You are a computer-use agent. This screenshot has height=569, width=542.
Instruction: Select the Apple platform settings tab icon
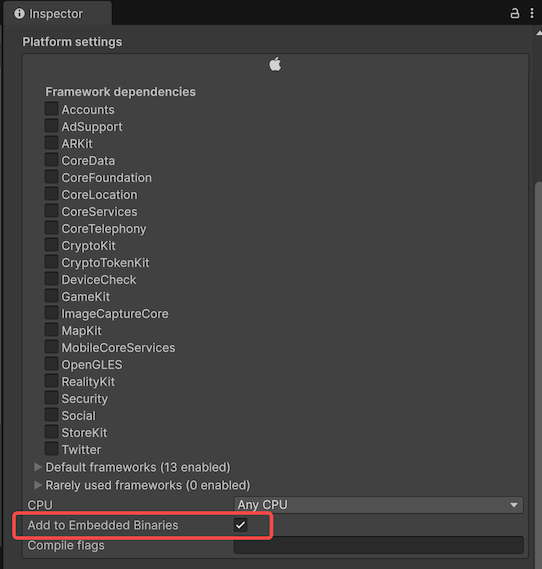[x=275, y=65]
